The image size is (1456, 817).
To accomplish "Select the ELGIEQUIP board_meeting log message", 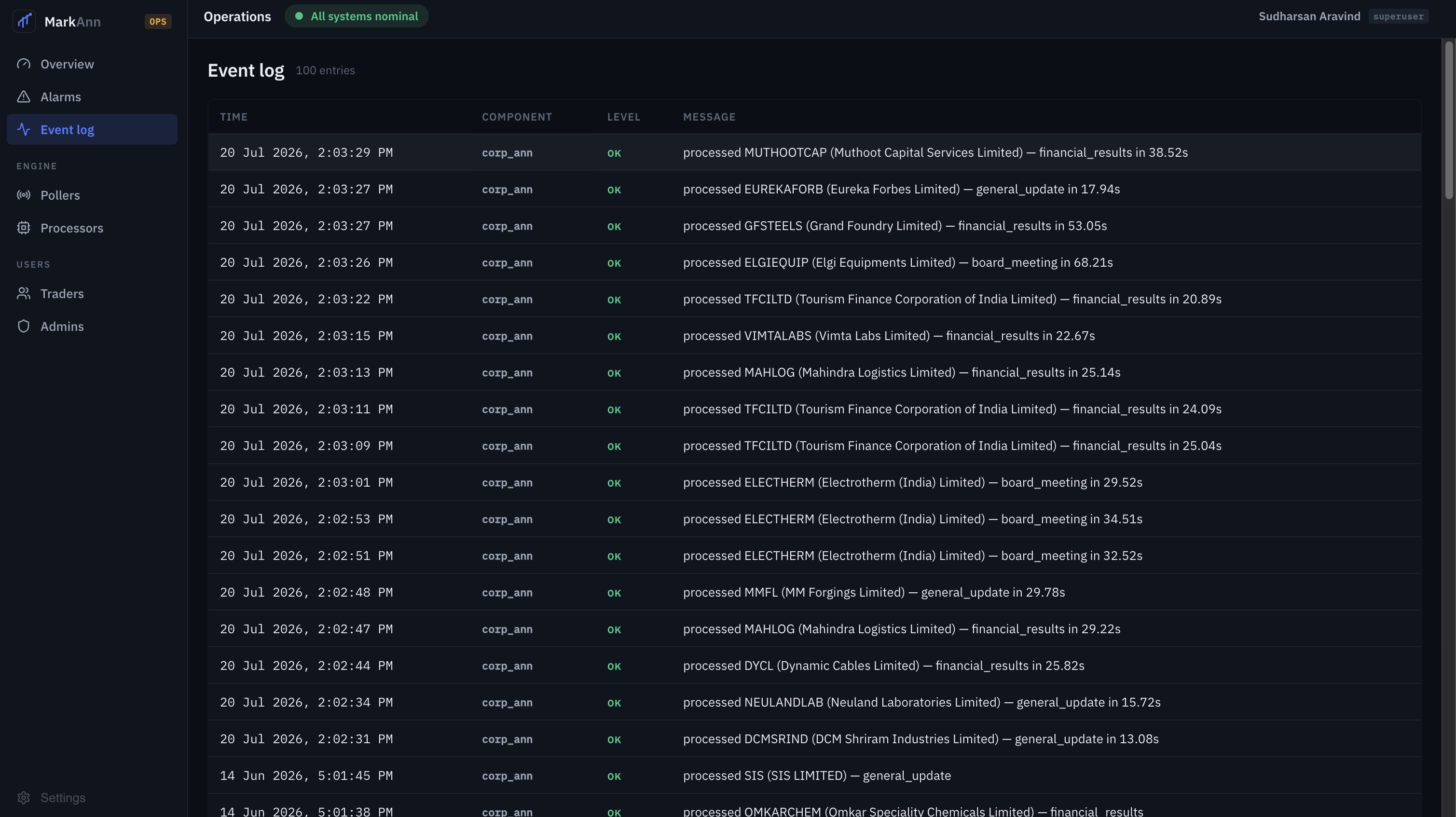I will pyautogui.click(x=897, y=263).
